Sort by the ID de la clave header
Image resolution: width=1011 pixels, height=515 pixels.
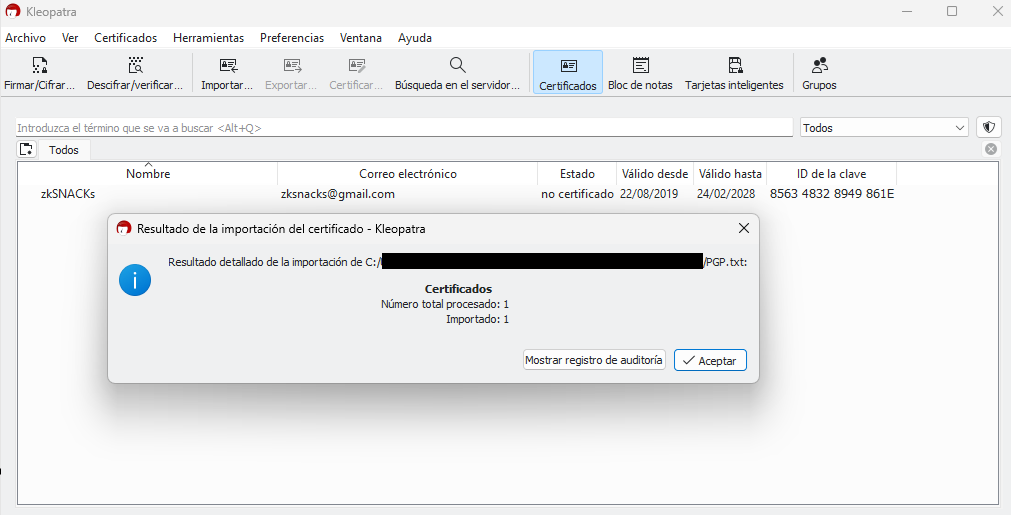pyautogui.click(x=831, y=173)
